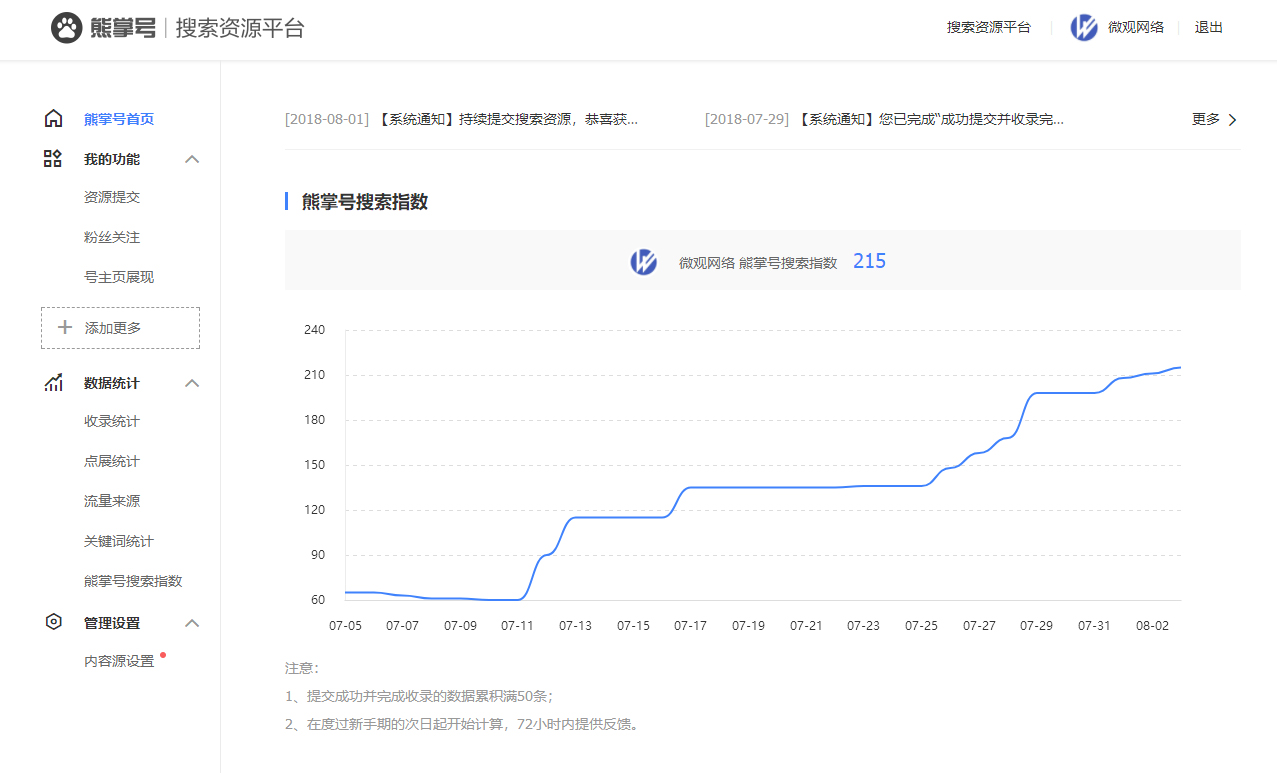Click 退出 to log out
This screenshot has width=1277, height=773.
pos(1209,27)
